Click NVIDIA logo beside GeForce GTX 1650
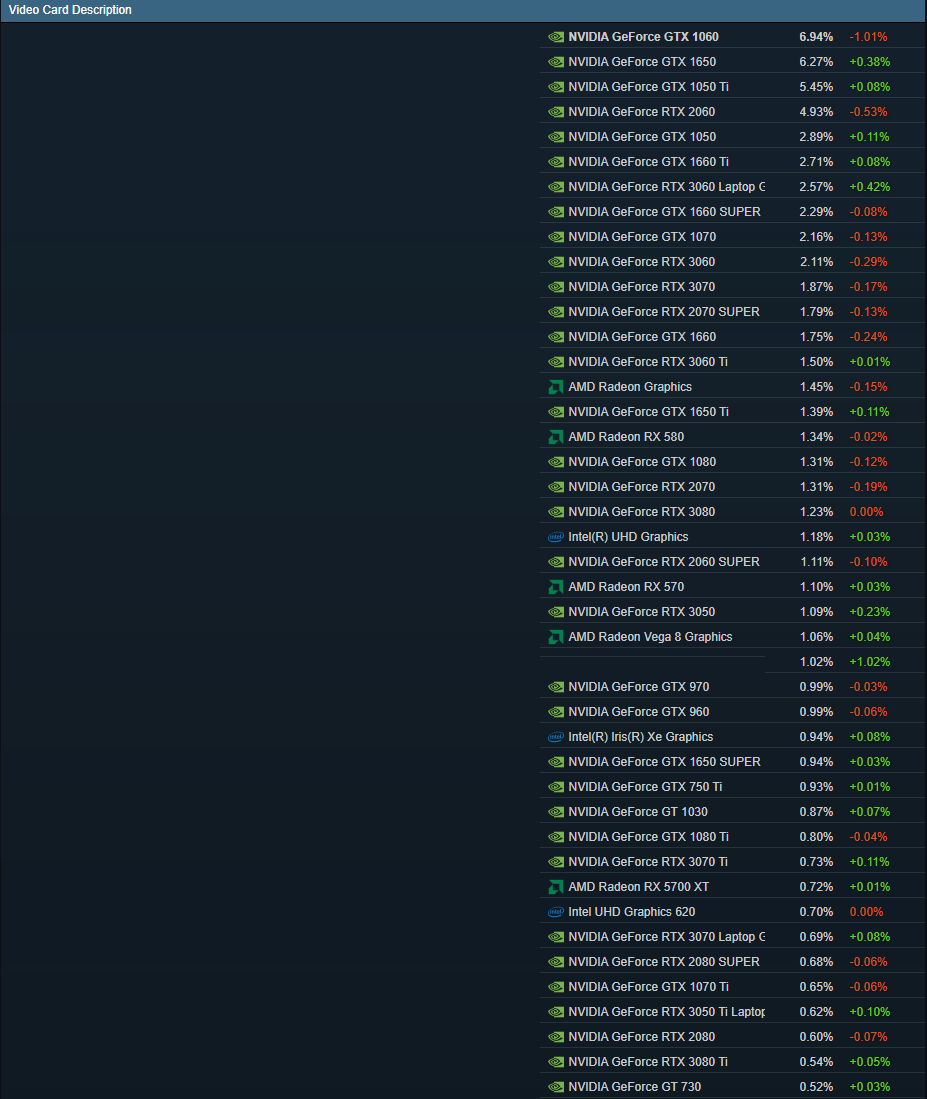927x1099 pixels. tap(556, 62)
